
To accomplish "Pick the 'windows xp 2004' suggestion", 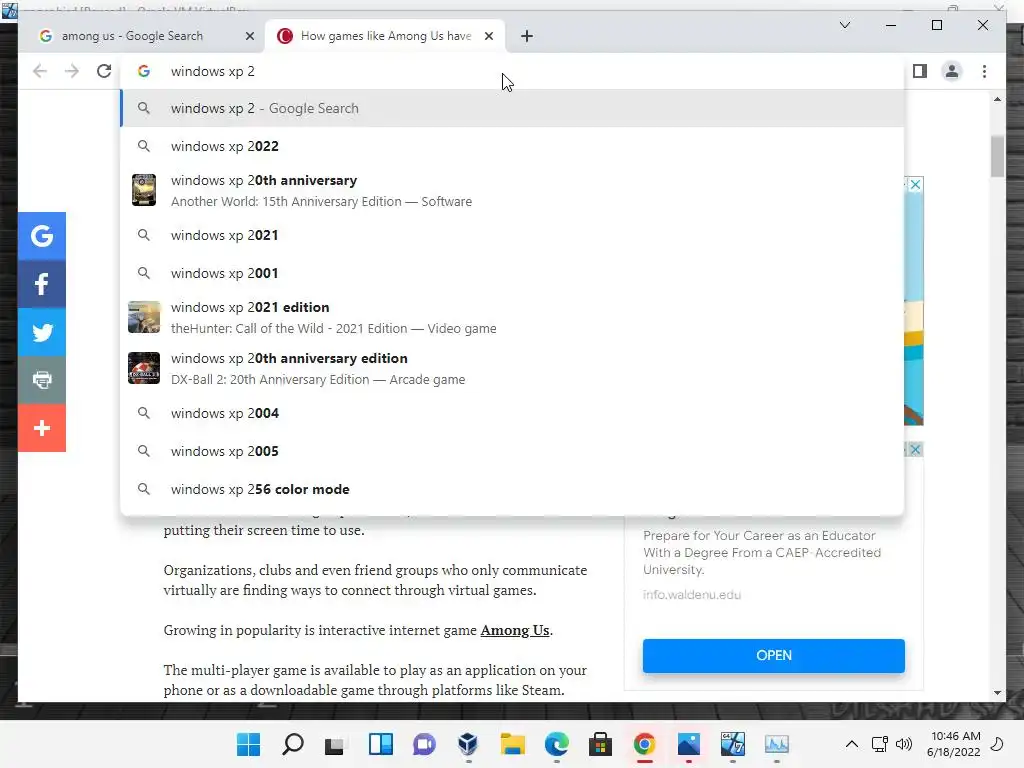I will tap(513, 413).
